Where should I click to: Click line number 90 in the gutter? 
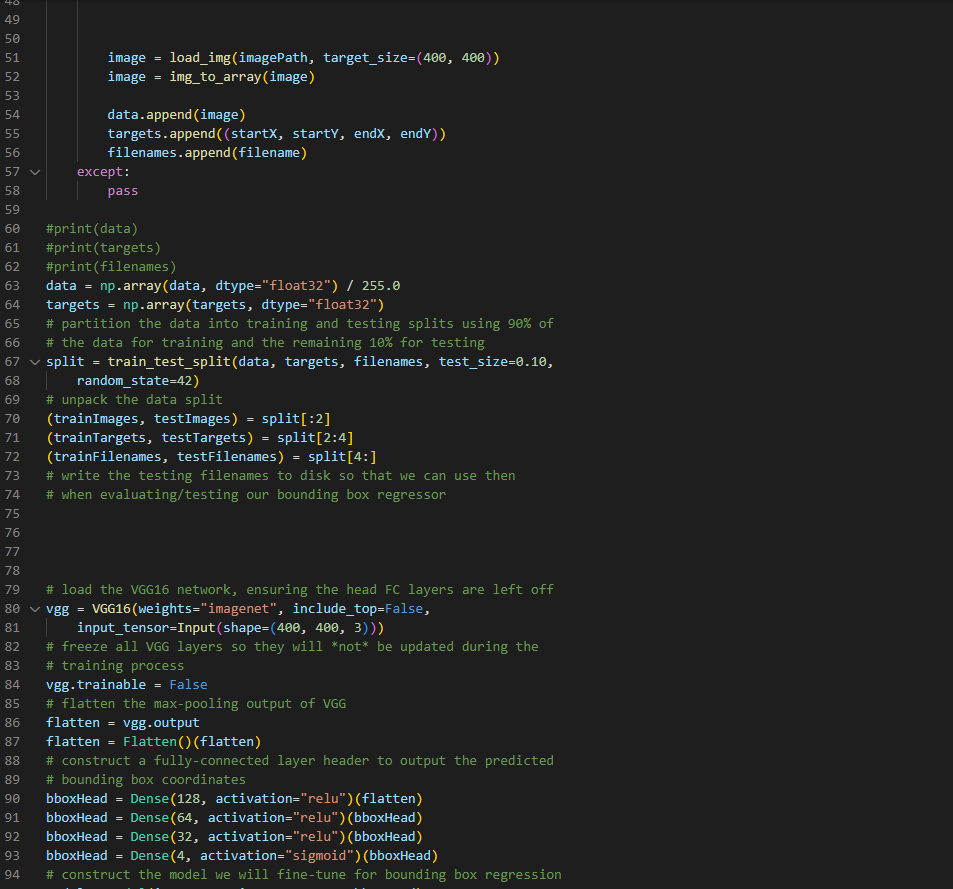(x=12, y=798)
